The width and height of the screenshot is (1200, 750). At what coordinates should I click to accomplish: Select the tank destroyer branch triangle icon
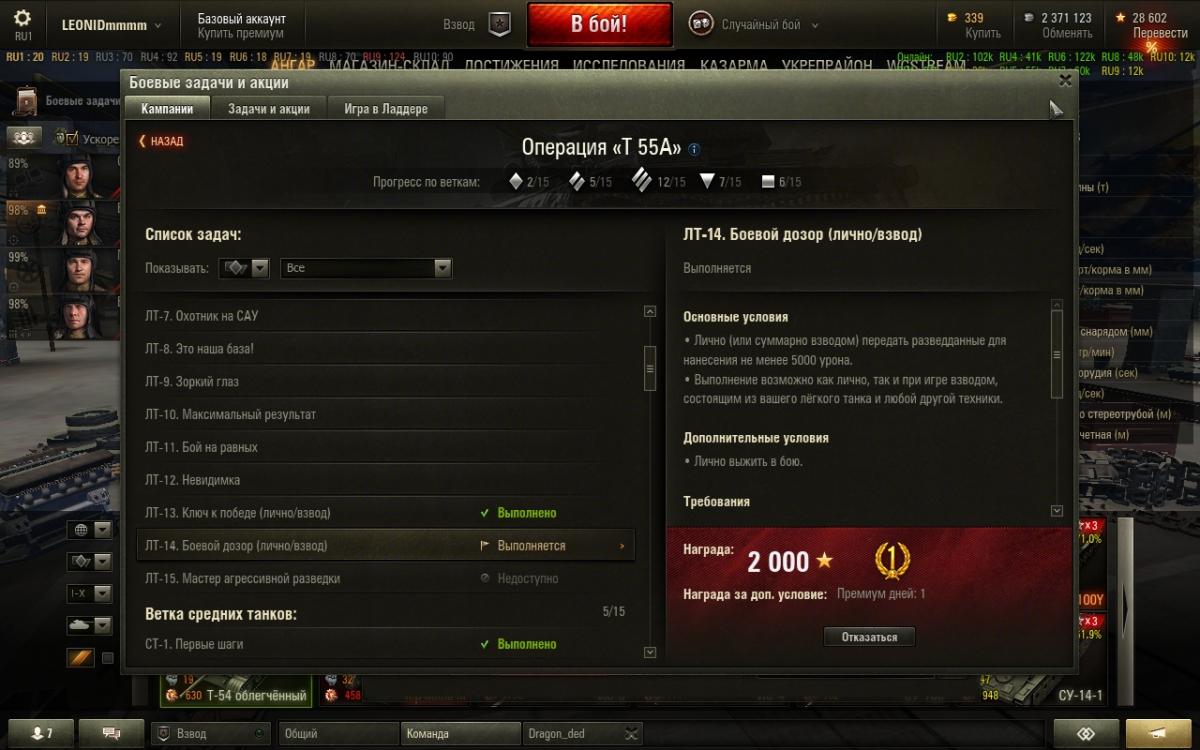click(x=707, y=182)
